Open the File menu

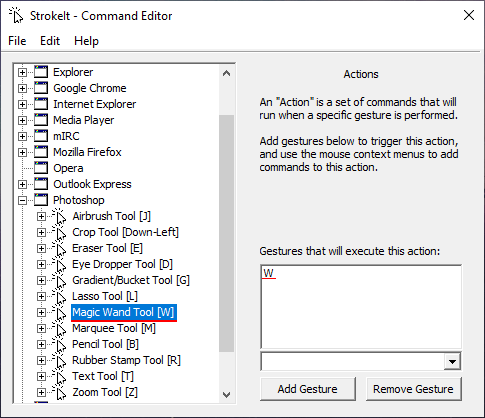click(17, 41)
